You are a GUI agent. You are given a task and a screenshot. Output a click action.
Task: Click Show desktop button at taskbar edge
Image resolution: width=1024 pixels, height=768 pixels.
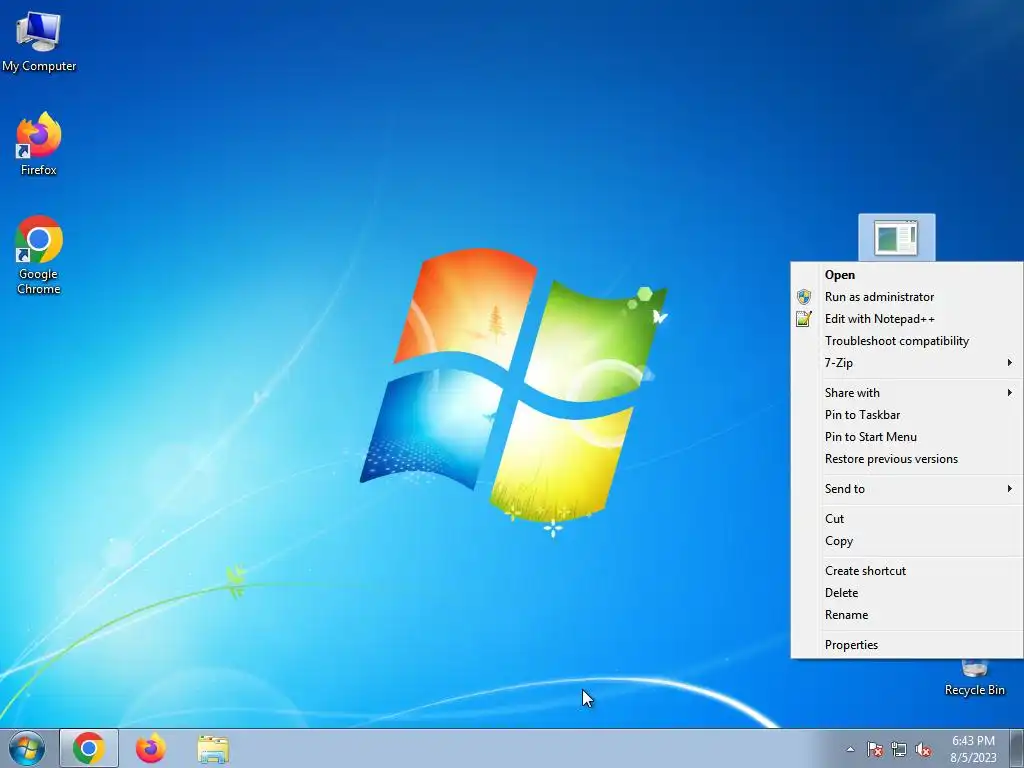pyautogui.click(x=1017, y=748)
